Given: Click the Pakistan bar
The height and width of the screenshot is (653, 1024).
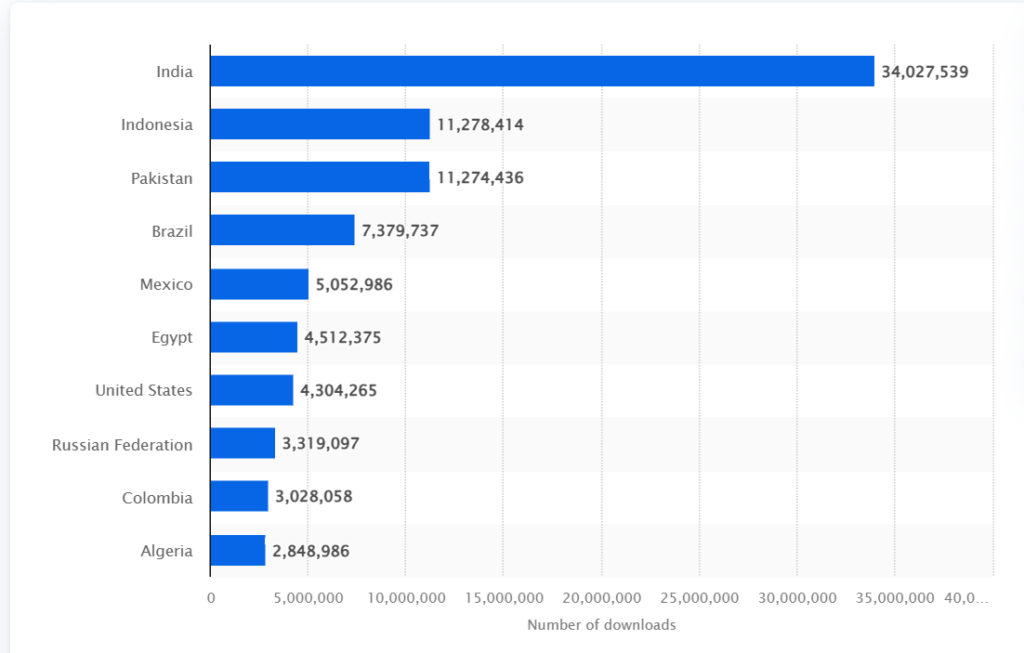Looking at the screenshot, I should (320, 177).
